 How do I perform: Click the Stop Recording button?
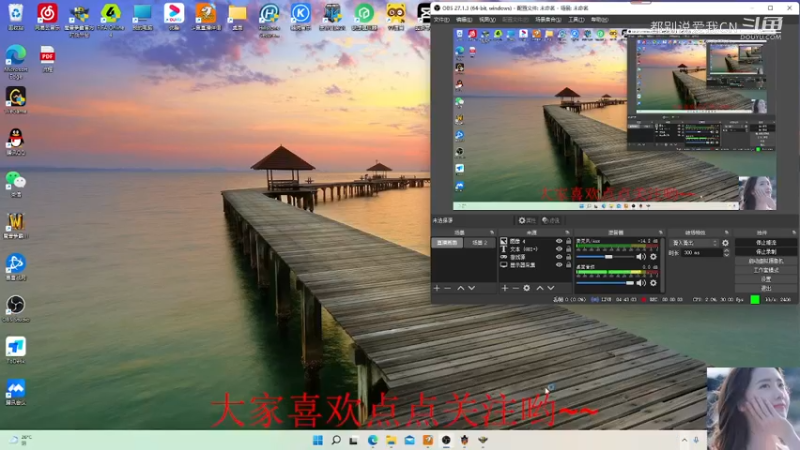point(766,252)
